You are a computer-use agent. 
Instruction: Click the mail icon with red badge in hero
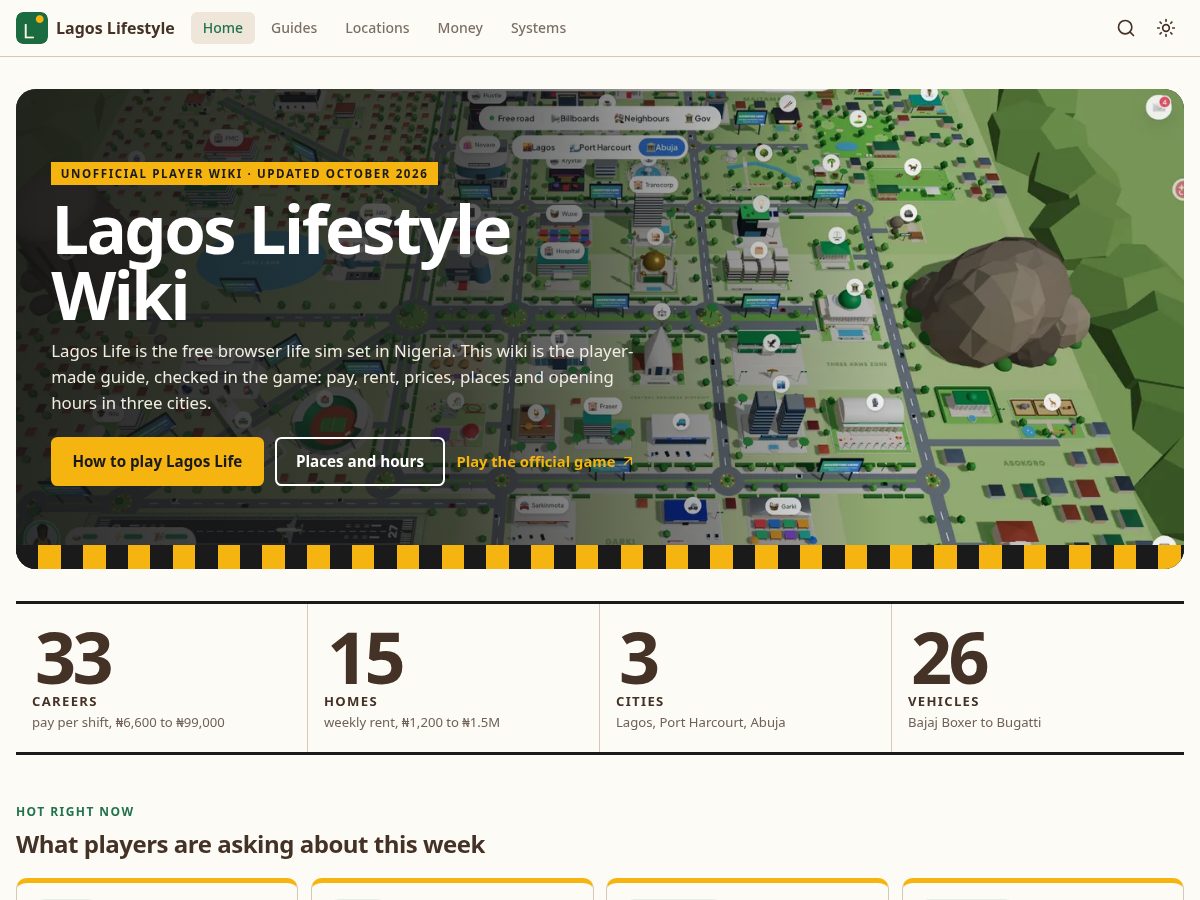tap(1159, 106)
